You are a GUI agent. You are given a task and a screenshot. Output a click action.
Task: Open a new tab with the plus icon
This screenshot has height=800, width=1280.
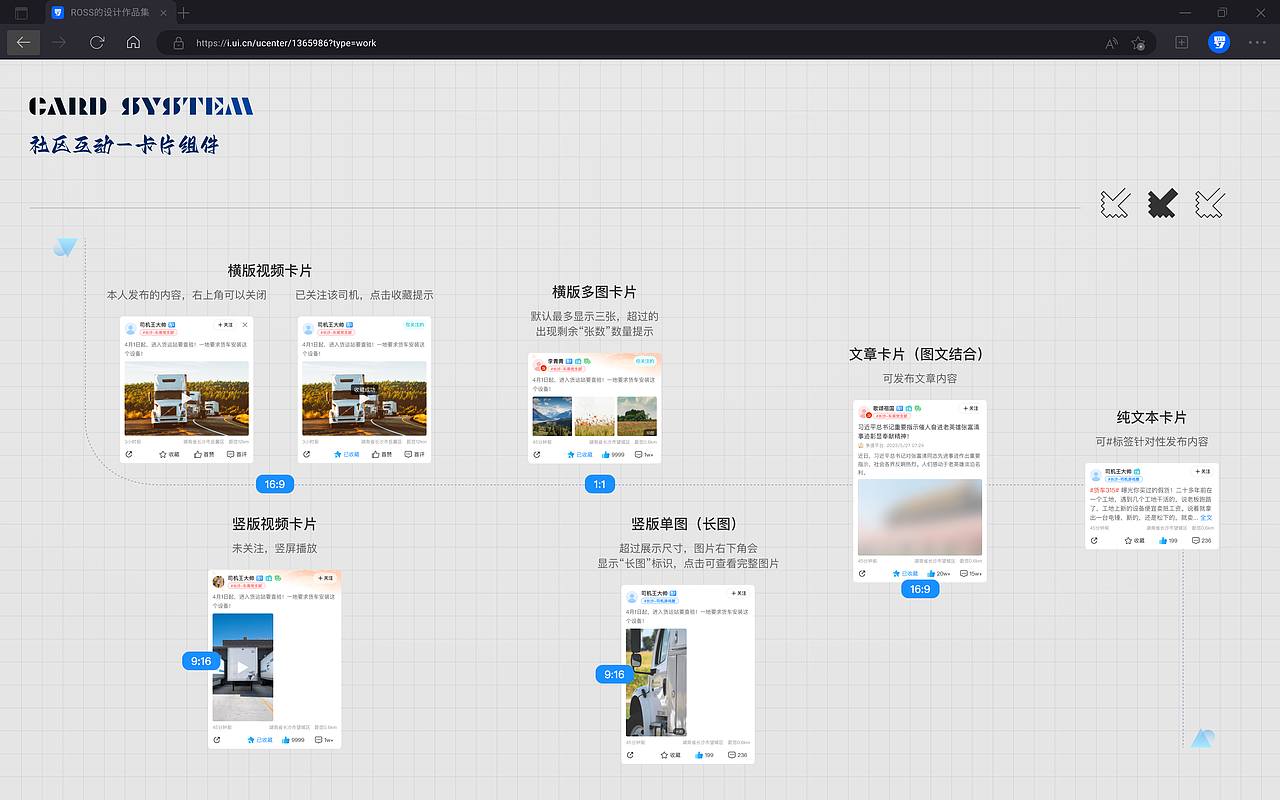click(184, 13)
